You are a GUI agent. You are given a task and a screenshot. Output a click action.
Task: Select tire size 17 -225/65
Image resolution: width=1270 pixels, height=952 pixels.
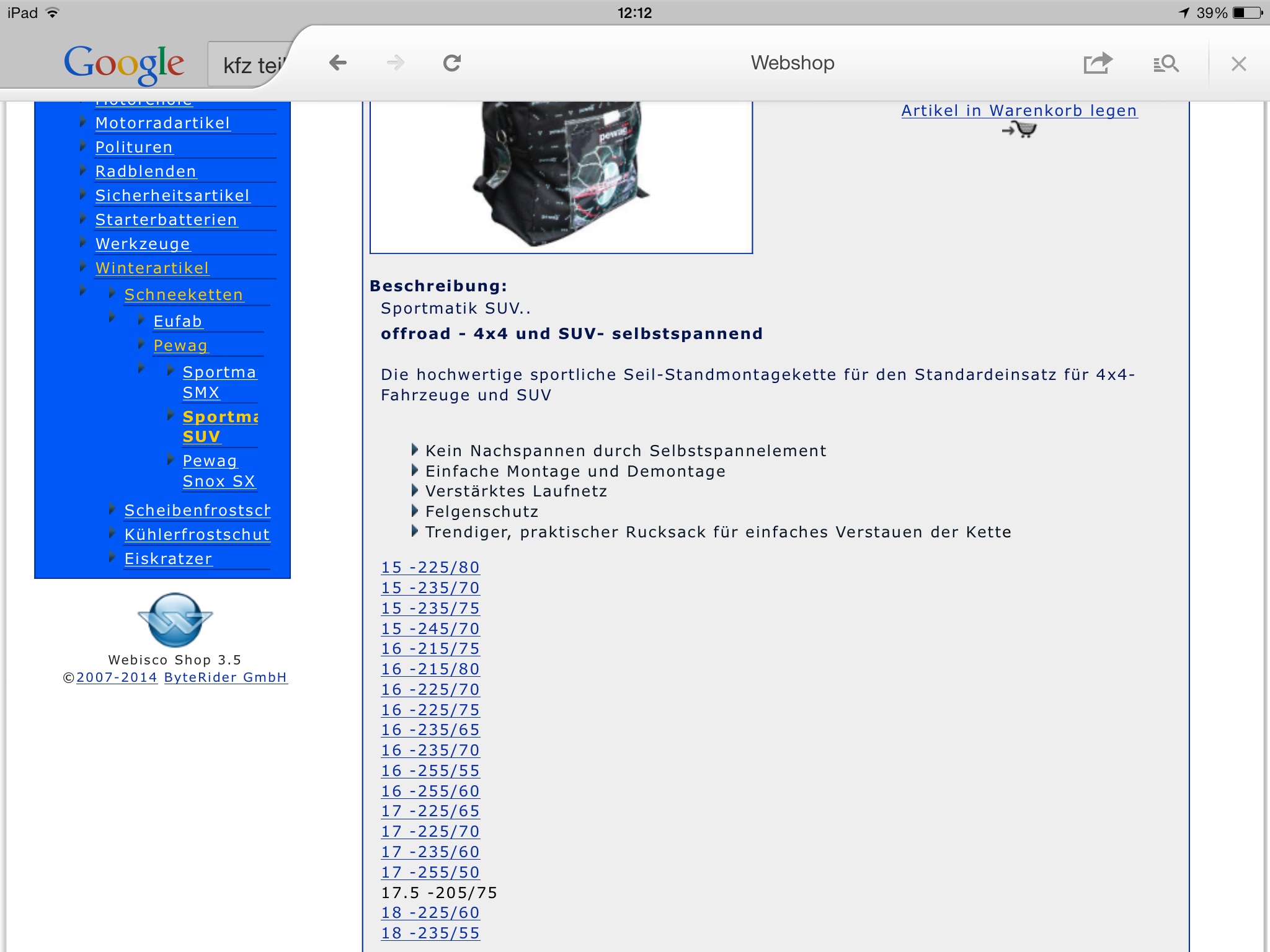coord(430,811)
